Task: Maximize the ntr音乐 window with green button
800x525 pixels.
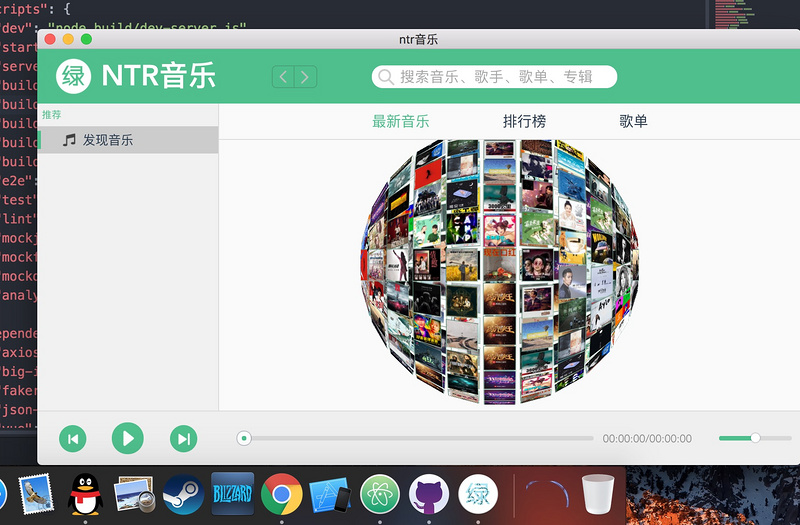Action: (x=87, y=39)
